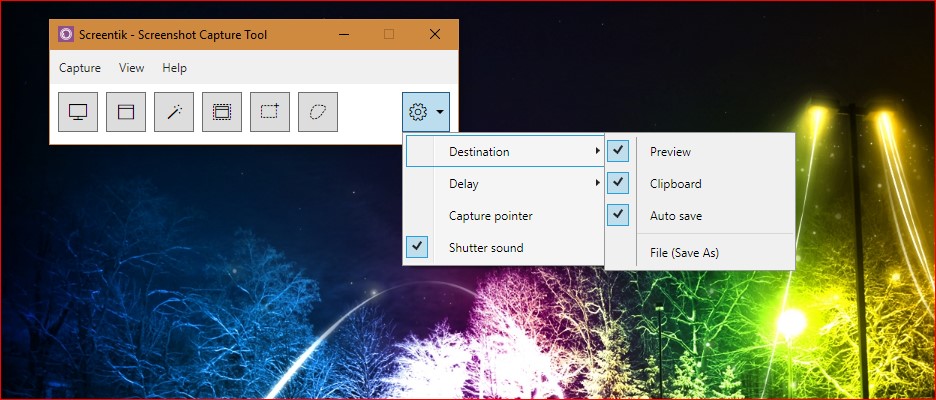Open the Help menu
Viewport: 936px width, 400px height.
coord(174,68)
